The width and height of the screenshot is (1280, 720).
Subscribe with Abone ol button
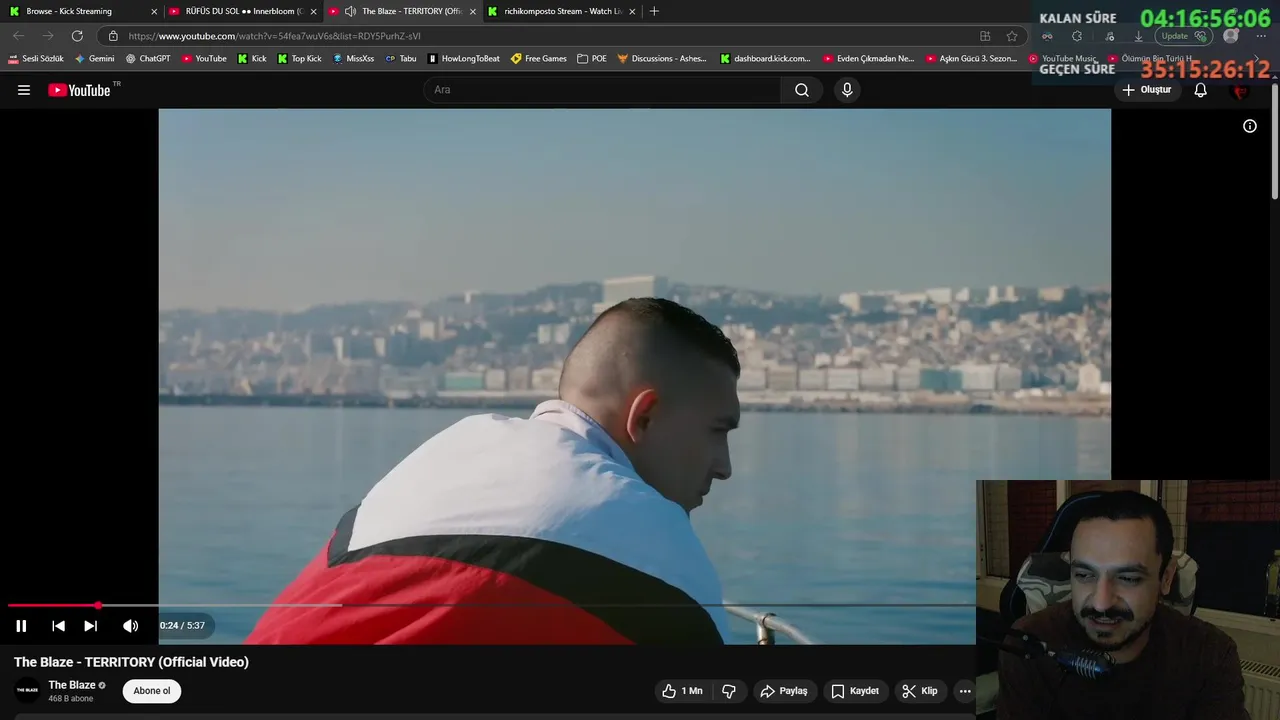[152, 691]
